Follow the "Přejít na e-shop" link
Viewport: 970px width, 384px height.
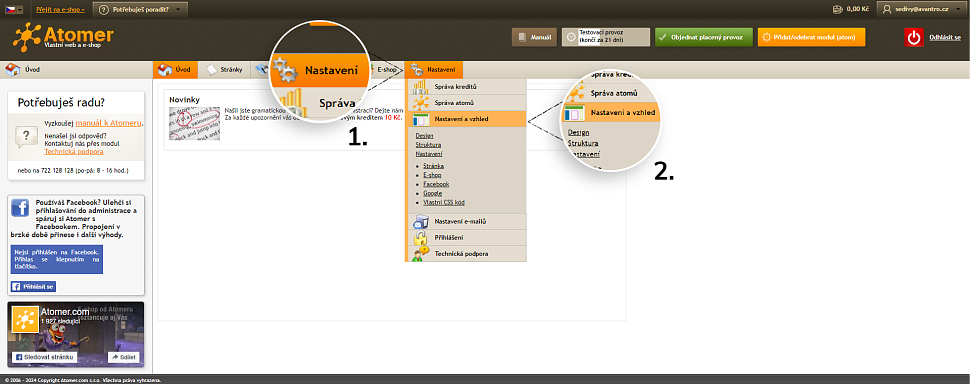60,10
